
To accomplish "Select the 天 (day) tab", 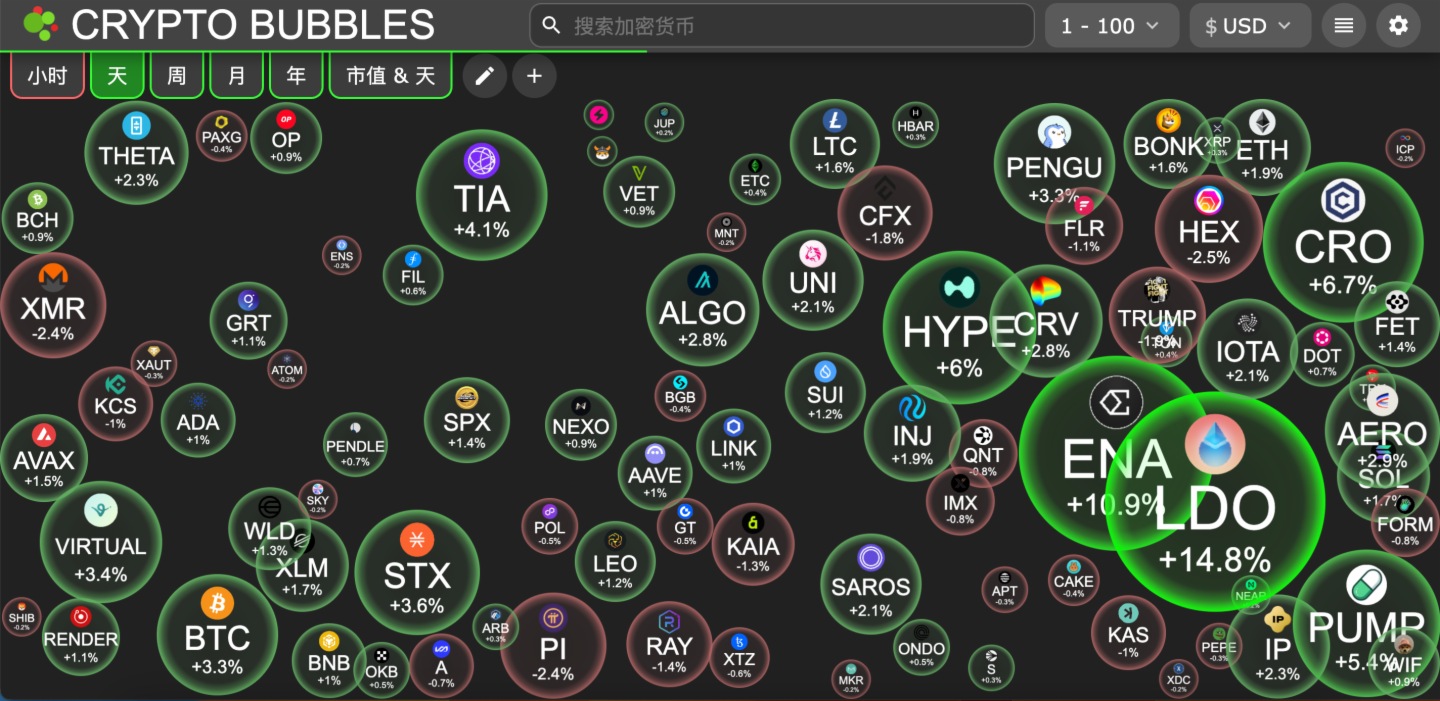I will pyautogui.click(x=117, y=76).
